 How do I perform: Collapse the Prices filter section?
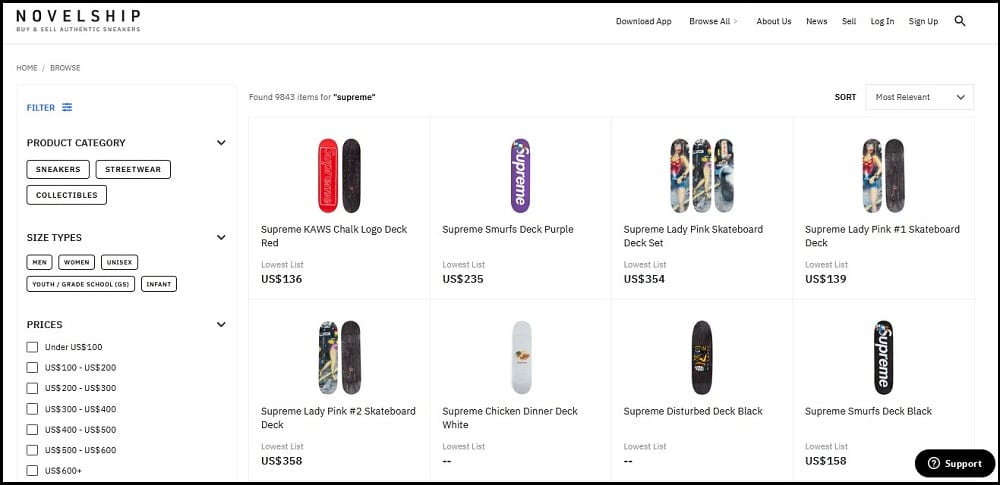pyautogui.click(x=221, y=324)
